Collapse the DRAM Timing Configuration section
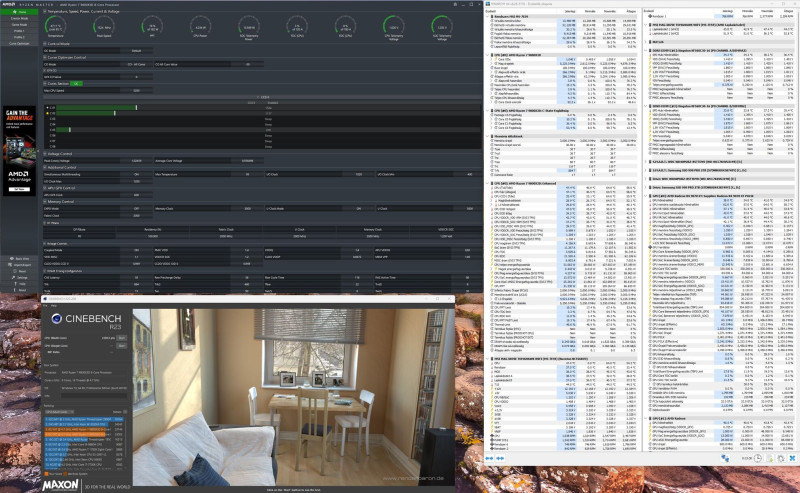800x493 pixels. click(x=45, y=271)
